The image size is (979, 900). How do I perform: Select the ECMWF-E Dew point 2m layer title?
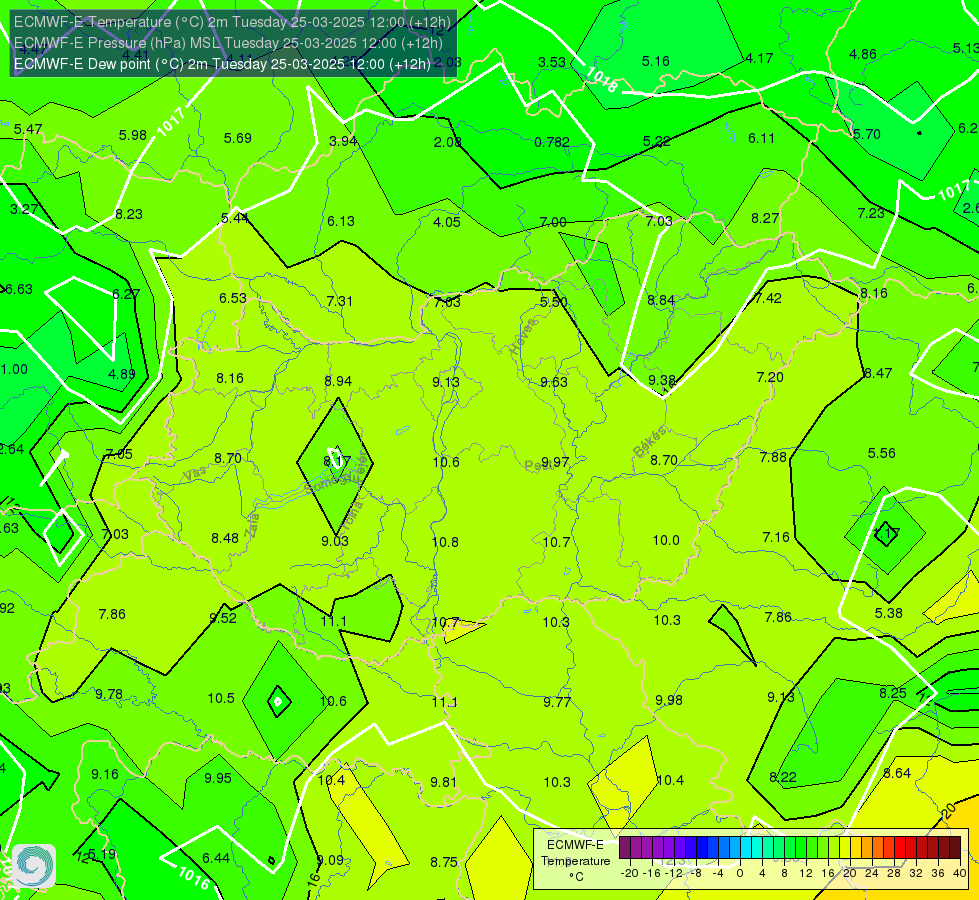(x=222, y=64)
